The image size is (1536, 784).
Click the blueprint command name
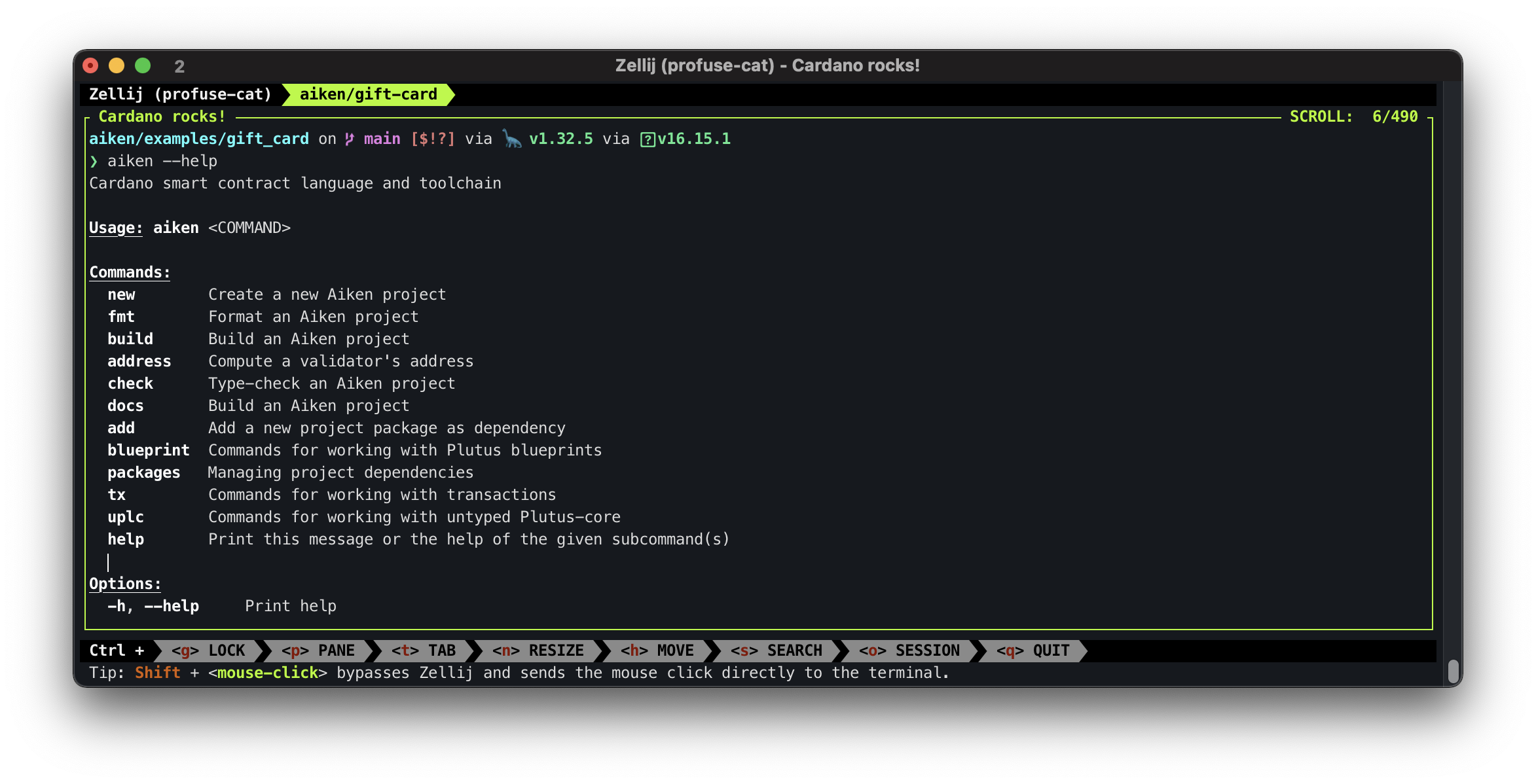click(x=149, y=450)
